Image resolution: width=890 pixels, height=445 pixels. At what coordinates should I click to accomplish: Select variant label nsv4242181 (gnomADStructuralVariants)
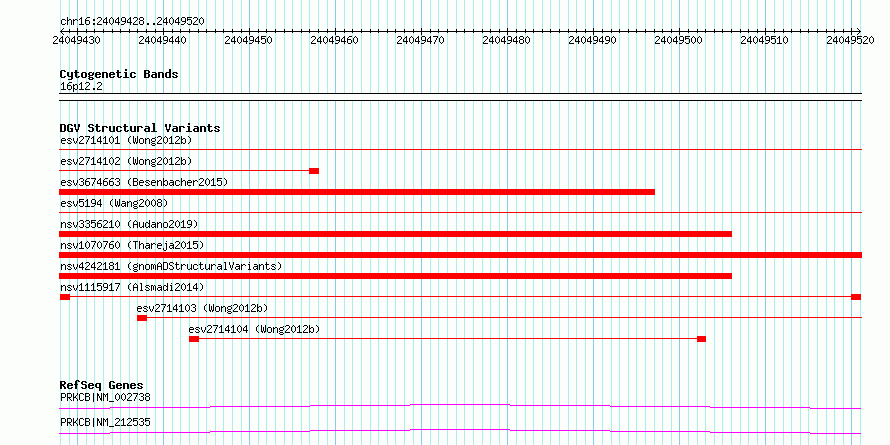(x=171, y=266)
